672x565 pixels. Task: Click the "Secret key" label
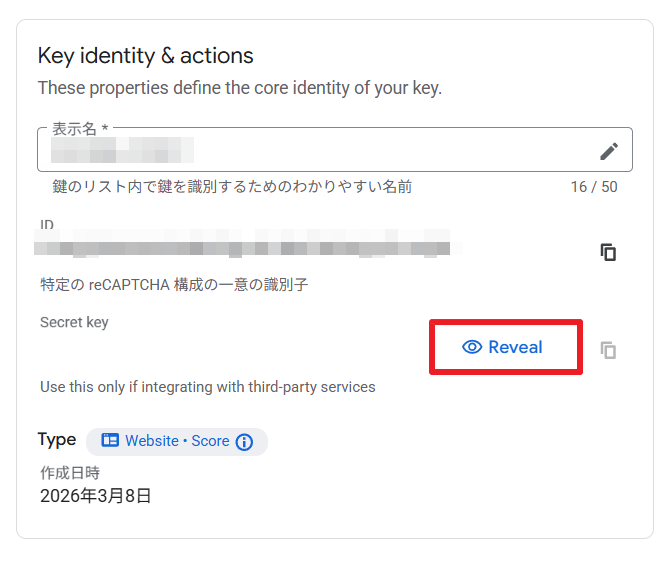(74, 322)
